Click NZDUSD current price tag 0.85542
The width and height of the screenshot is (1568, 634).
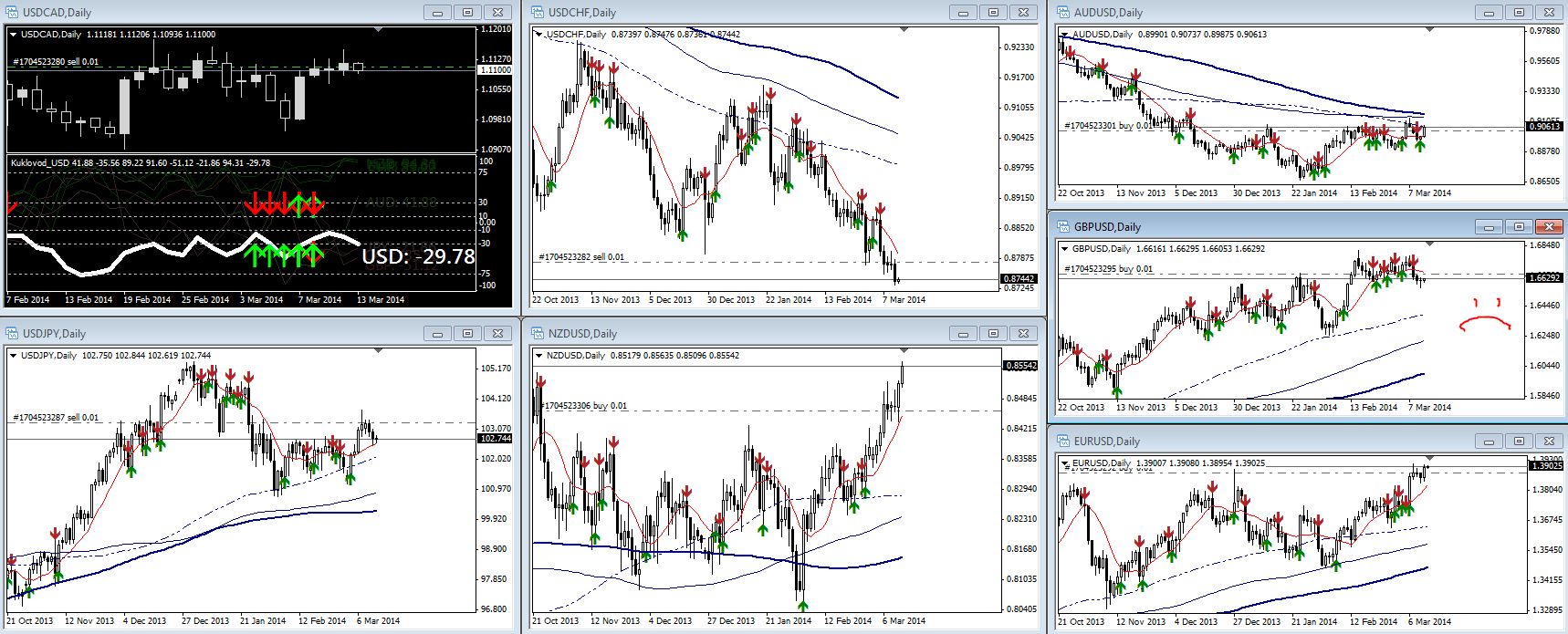[x=1019, y=366]
